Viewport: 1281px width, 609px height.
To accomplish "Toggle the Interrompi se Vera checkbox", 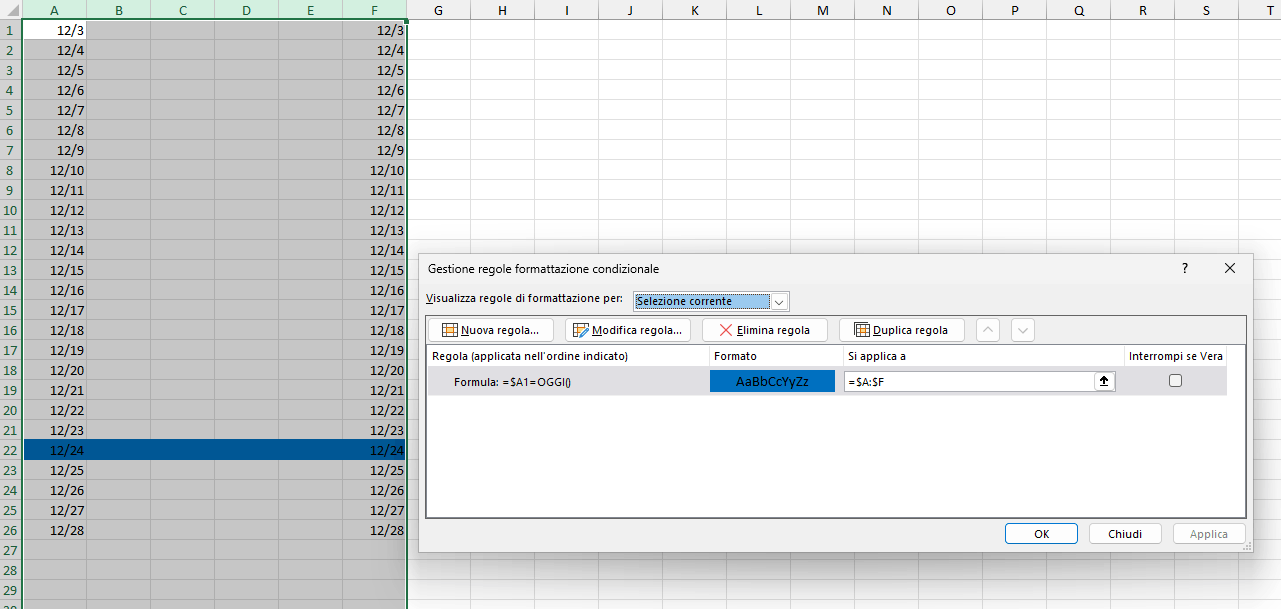I will coord(1175,381).
